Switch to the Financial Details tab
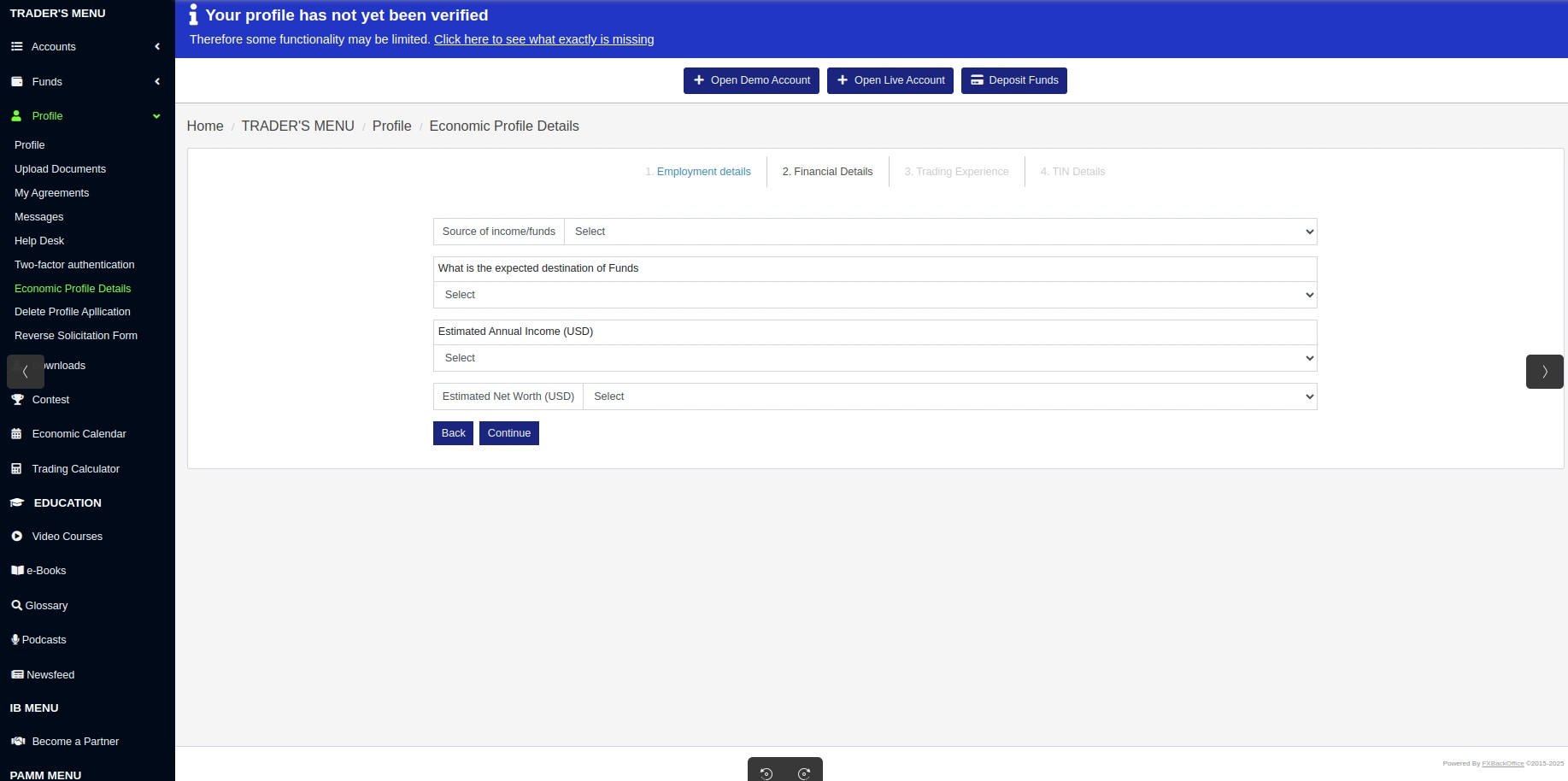1568x781 pixels. point(826,171)
